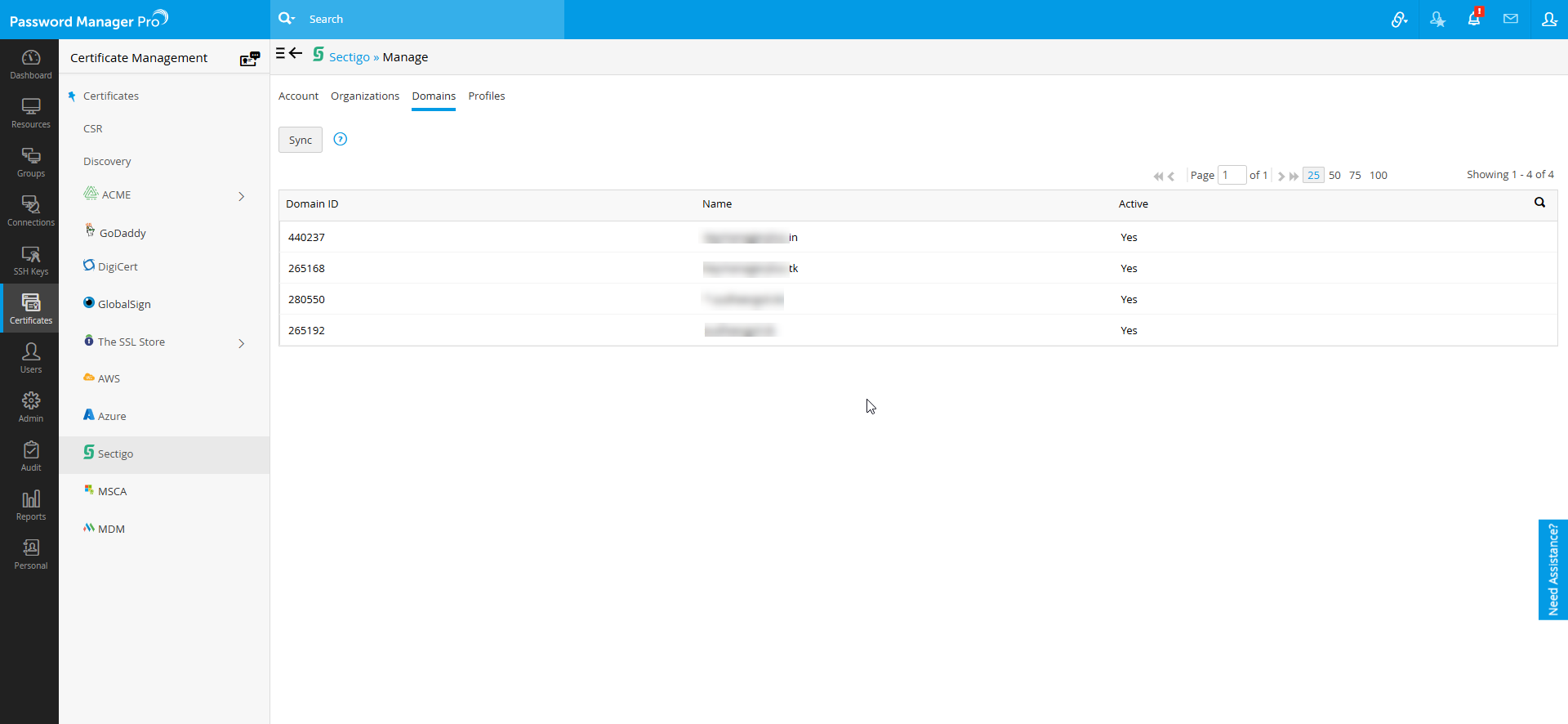Expand the ACME submenu chevron
Viewport: 1568px width, 724px height.
(x=242, y=196)
